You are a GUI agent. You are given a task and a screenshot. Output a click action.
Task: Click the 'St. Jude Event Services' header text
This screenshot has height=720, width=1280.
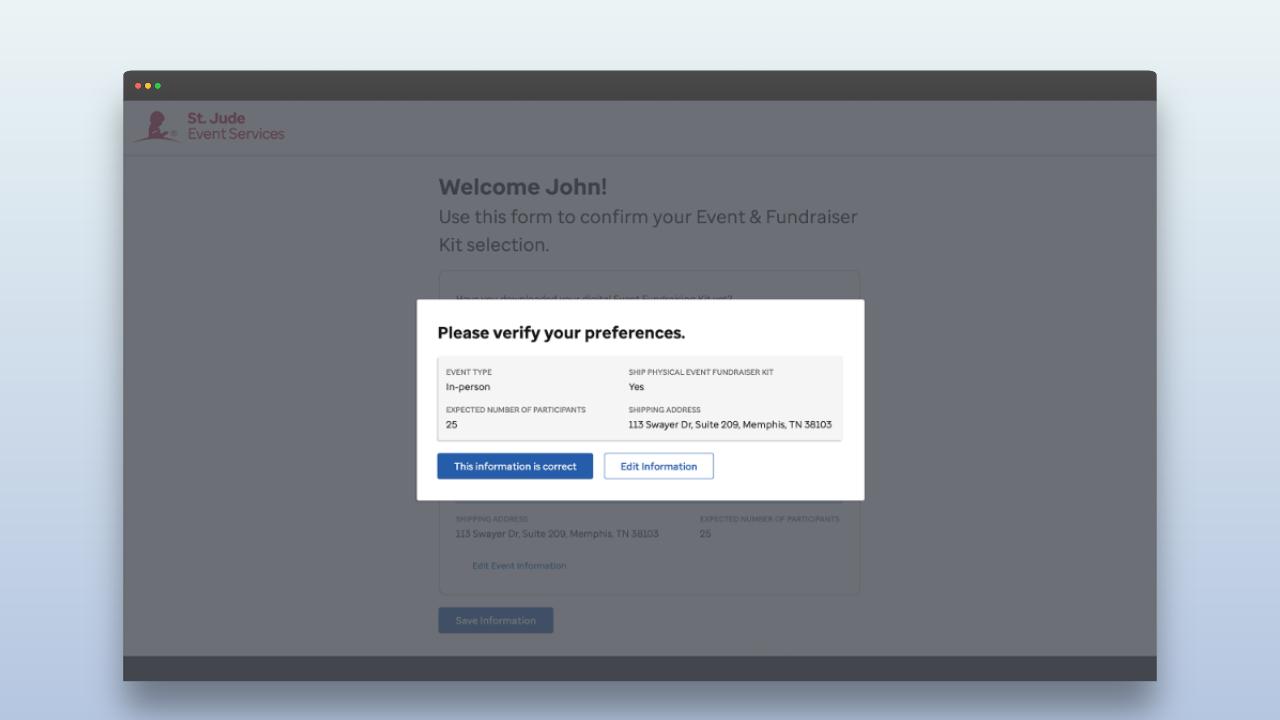point(236,127)
